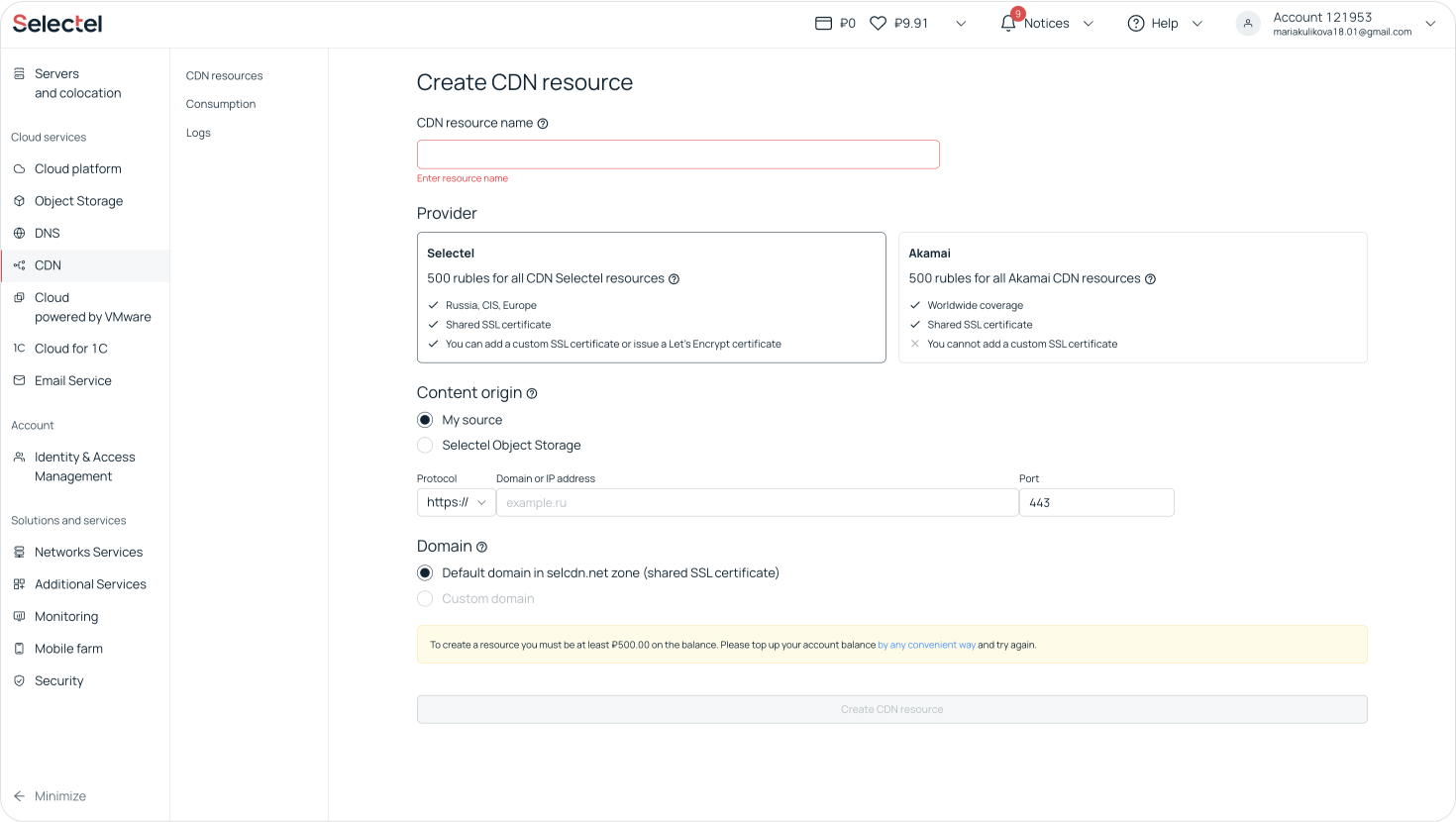Viewport: 1456px width, 822px height.
Task: Click the ₽0 balance amount
Action: [x=848, y=24]
